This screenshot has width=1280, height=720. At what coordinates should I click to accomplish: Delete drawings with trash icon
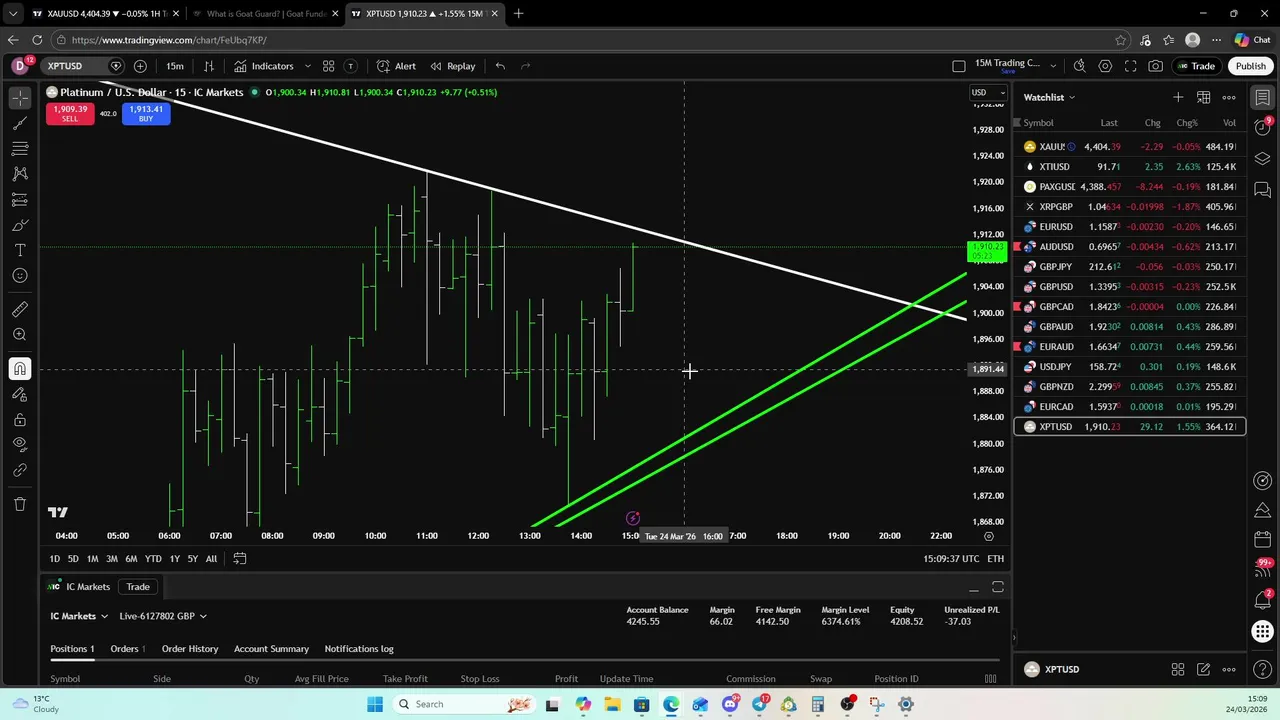20,504
